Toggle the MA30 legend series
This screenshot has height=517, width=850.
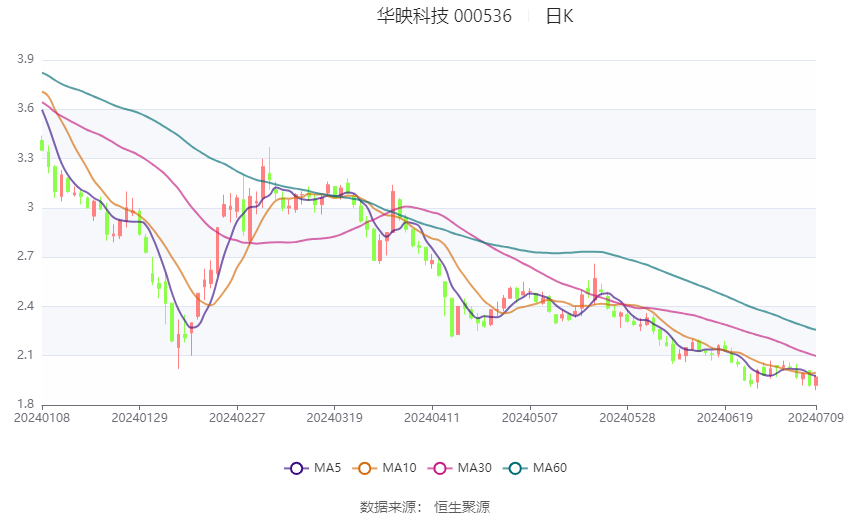click(x=460, y=468)
